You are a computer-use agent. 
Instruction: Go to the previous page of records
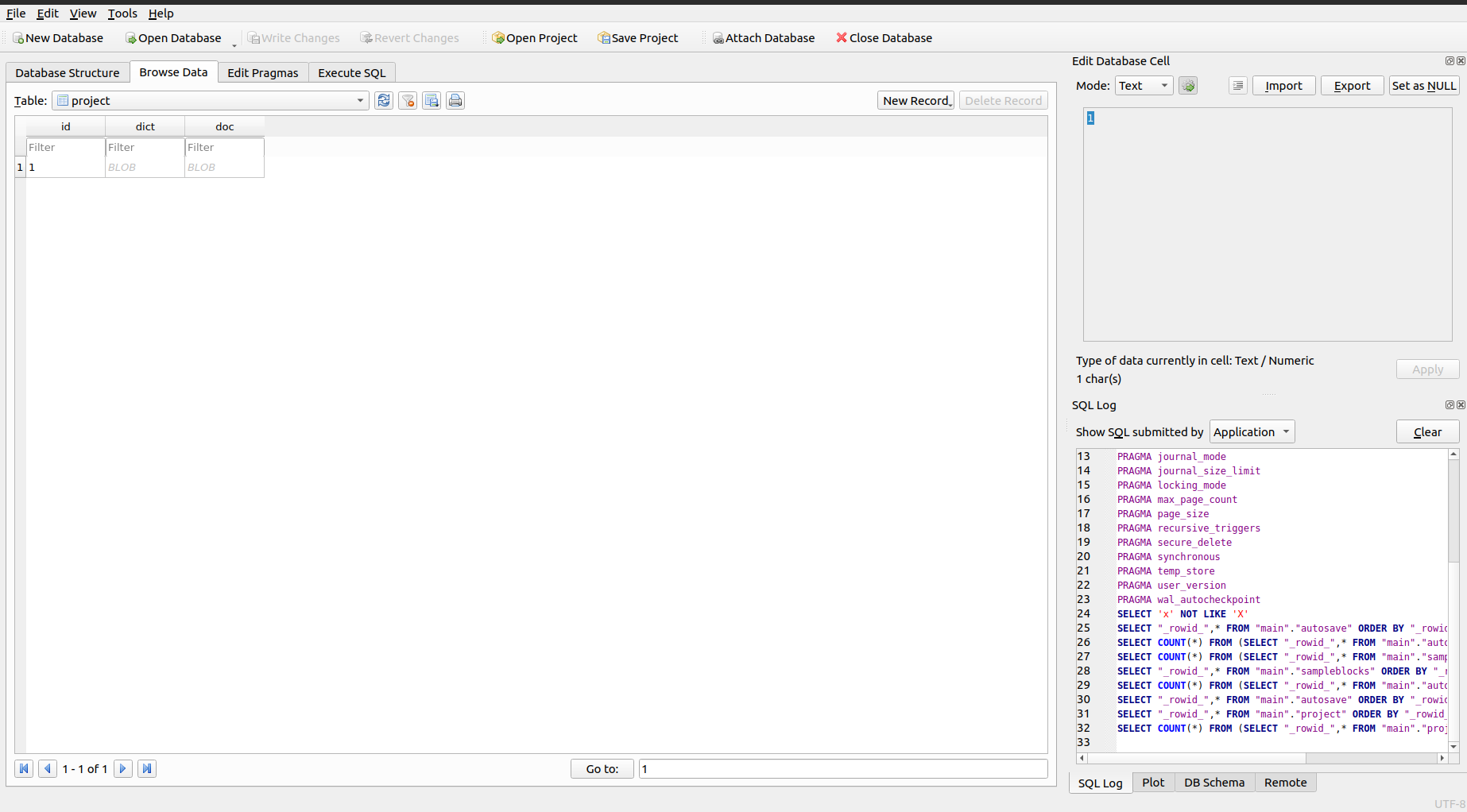click(48, 768)
